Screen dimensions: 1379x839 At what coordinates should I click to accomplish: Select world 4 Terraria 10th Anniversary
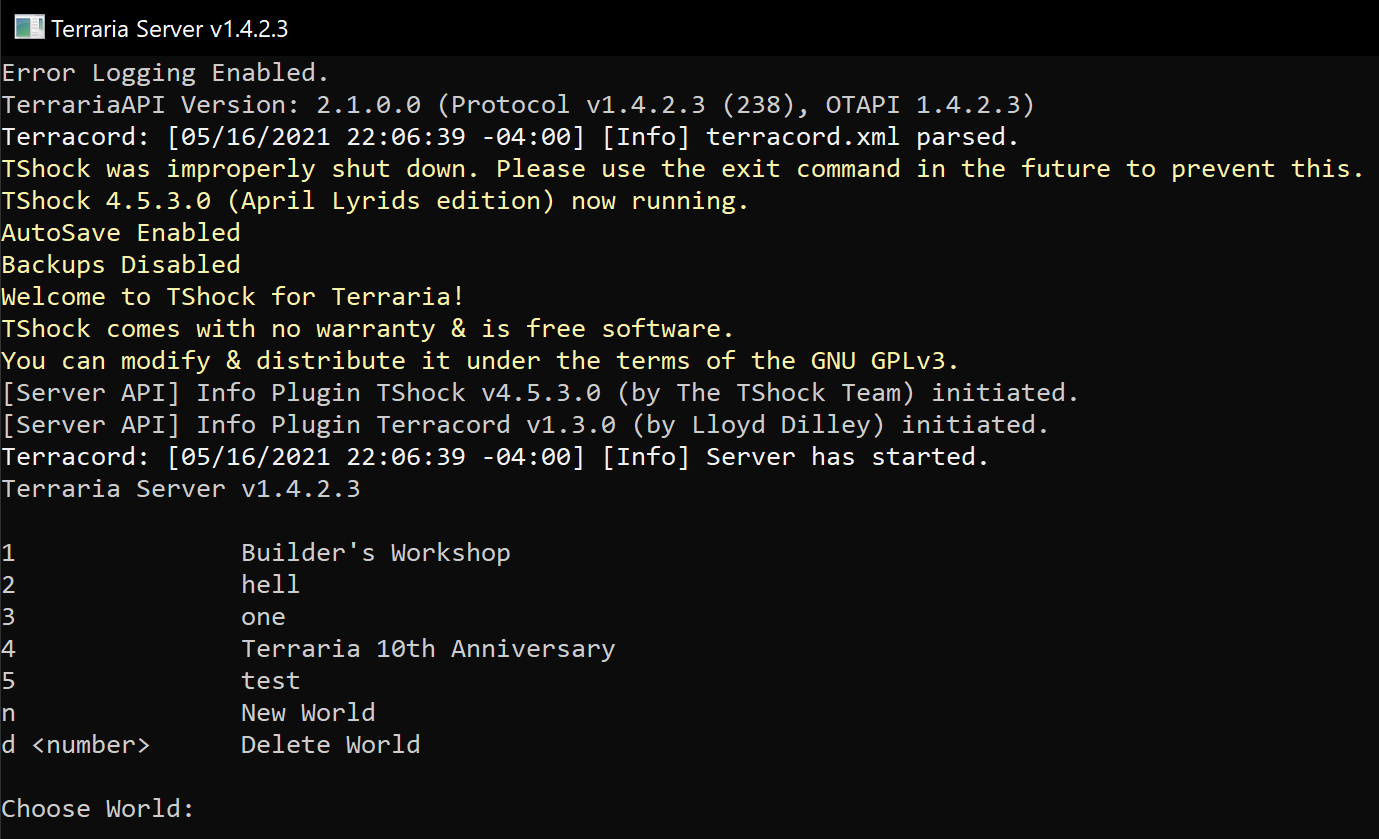click(428, 648)
